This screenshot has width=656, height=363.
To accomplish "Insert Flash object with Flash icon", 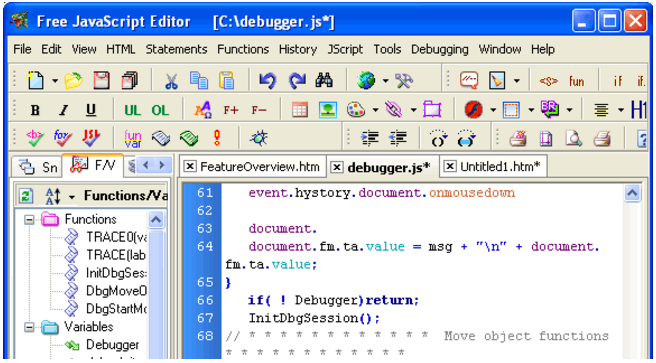I will 474,110.
